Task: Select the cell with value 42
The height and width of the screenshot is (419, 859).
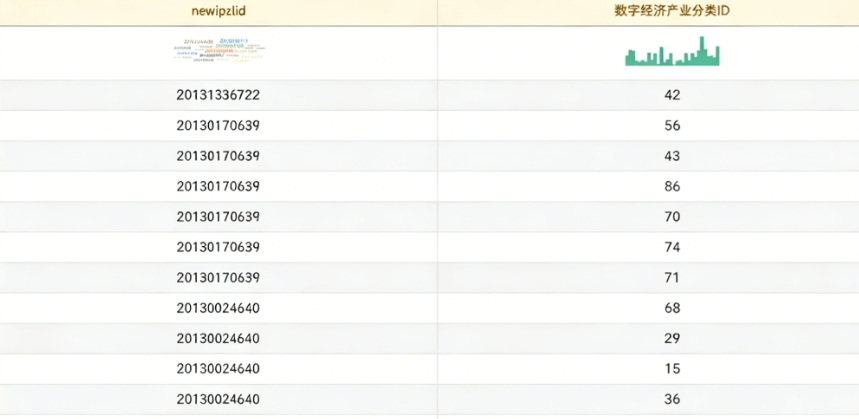Action: [x=672, y=95]
